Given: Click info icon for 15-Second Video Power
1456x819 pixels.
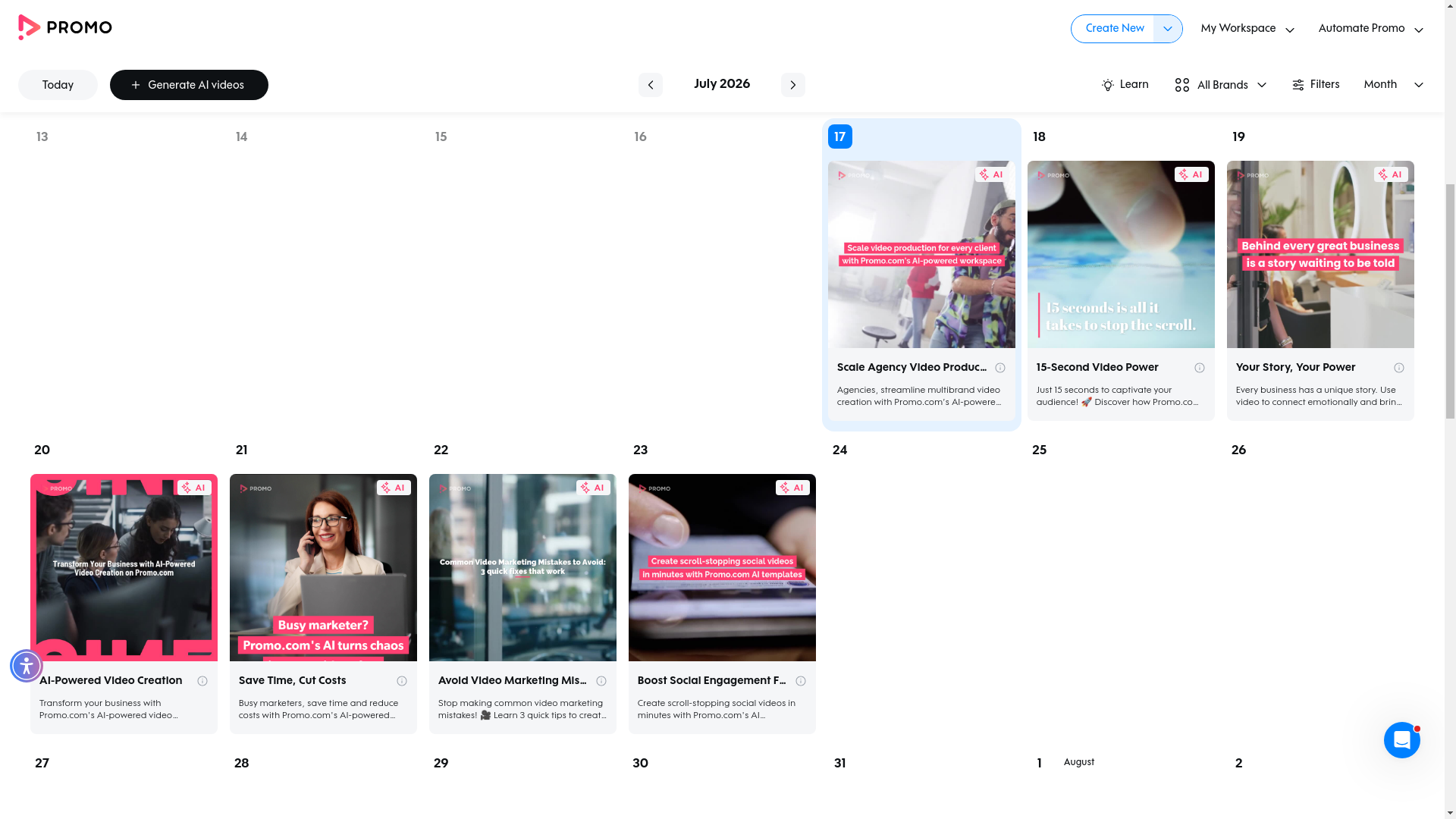Looking at the screenshot, I should click(1200, 368).
